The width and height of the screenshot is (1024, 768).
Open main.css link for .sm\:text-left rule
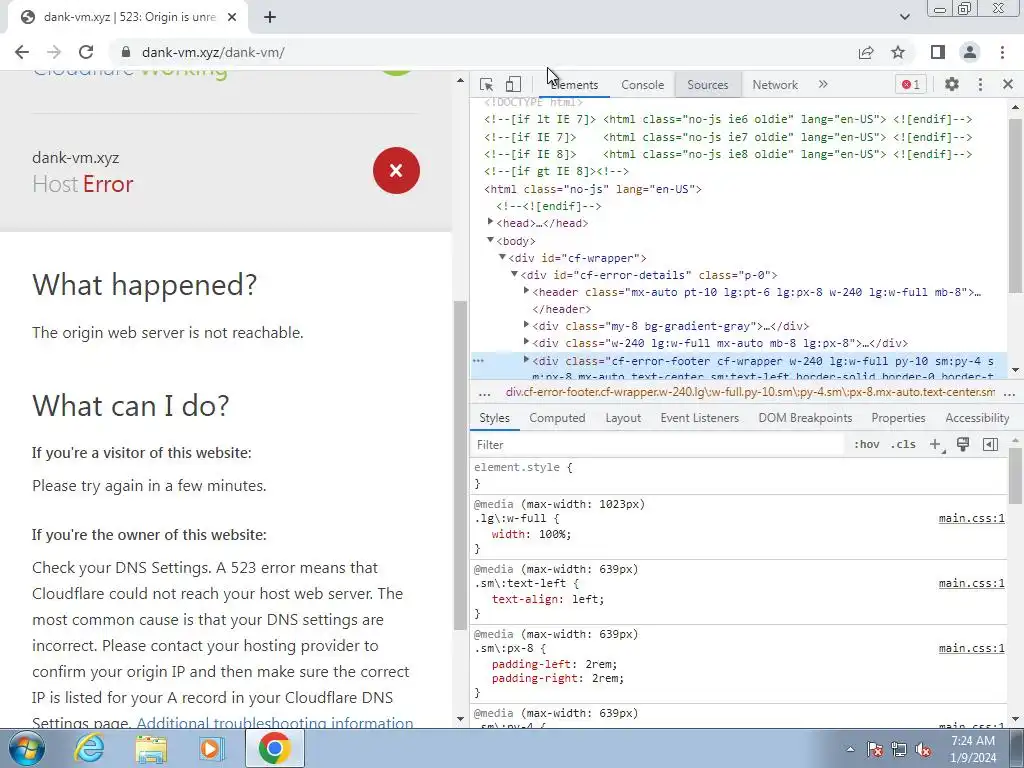(x=971, y=583)
